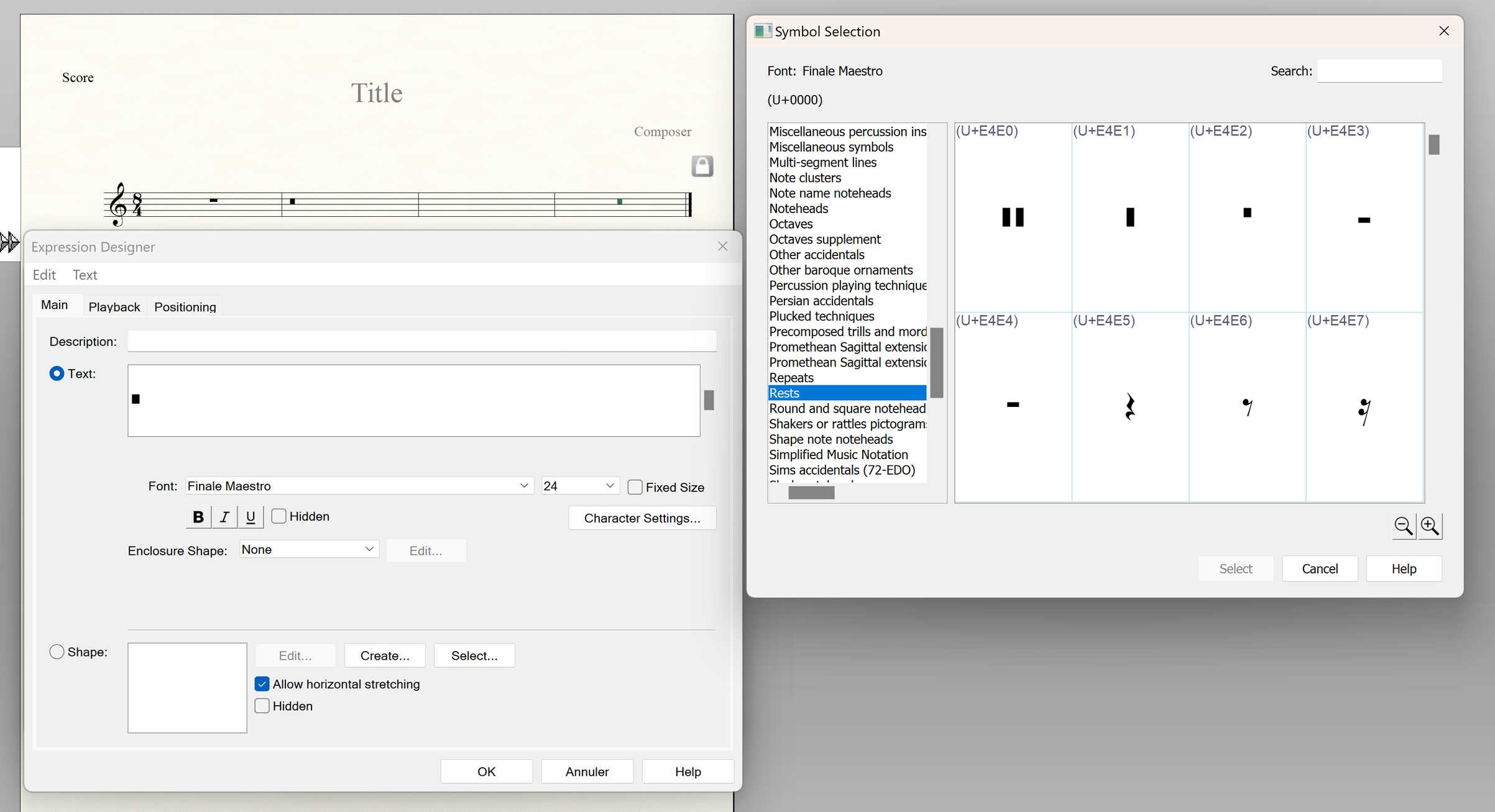Select the eighth rest symbol U+E4E6
The width and height of the screenshot is (1495, 812).
pyautogui.click(x=1246, y=407)
